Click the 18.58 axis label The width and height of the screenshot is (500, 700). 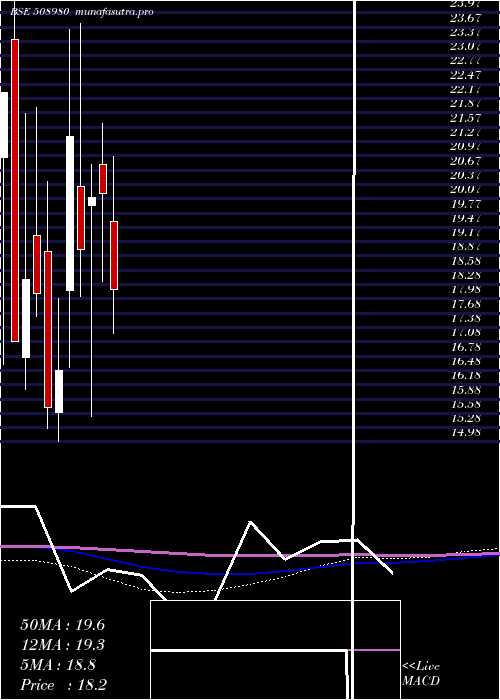tap(466, 261)
